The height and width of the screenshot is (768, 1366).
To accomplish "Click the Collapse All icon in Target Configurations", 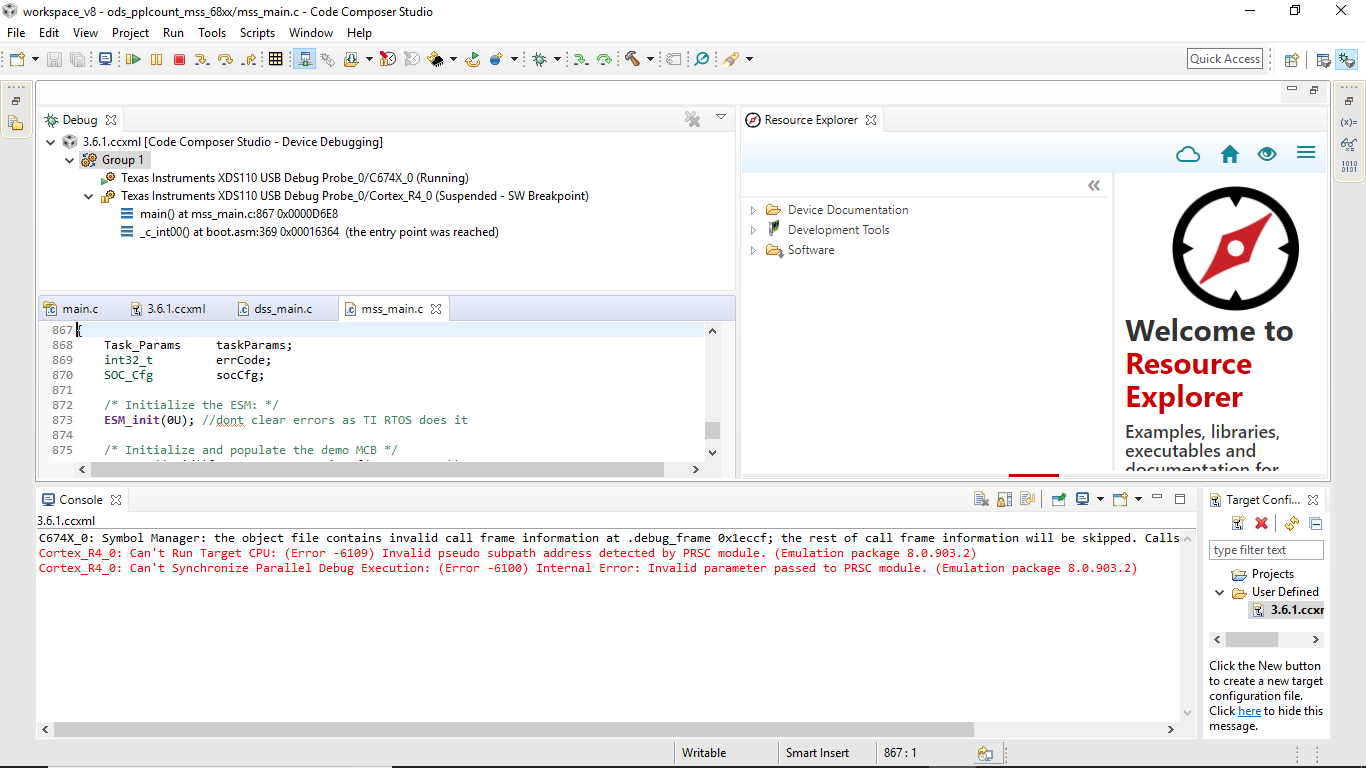I will point(1316,523).
